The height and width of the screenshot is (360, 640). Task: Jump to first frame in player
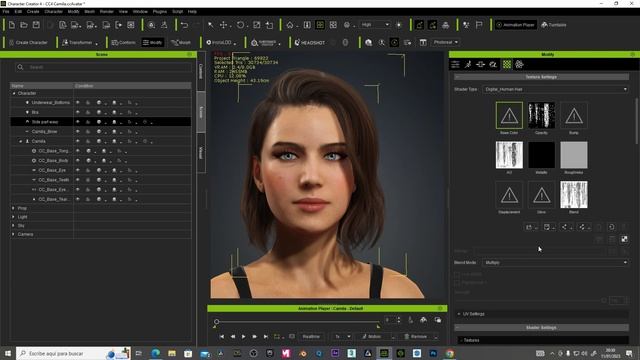[222, 337]
